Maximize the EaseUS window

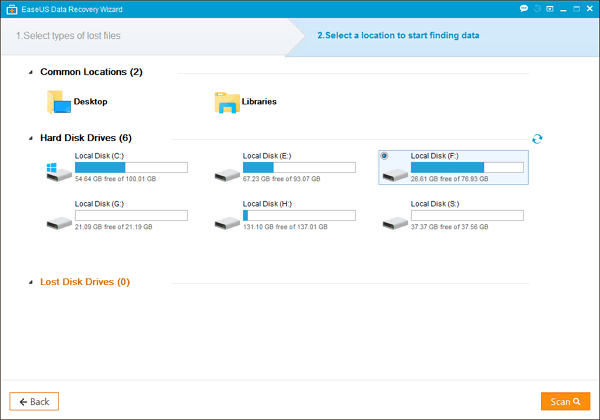576,9
